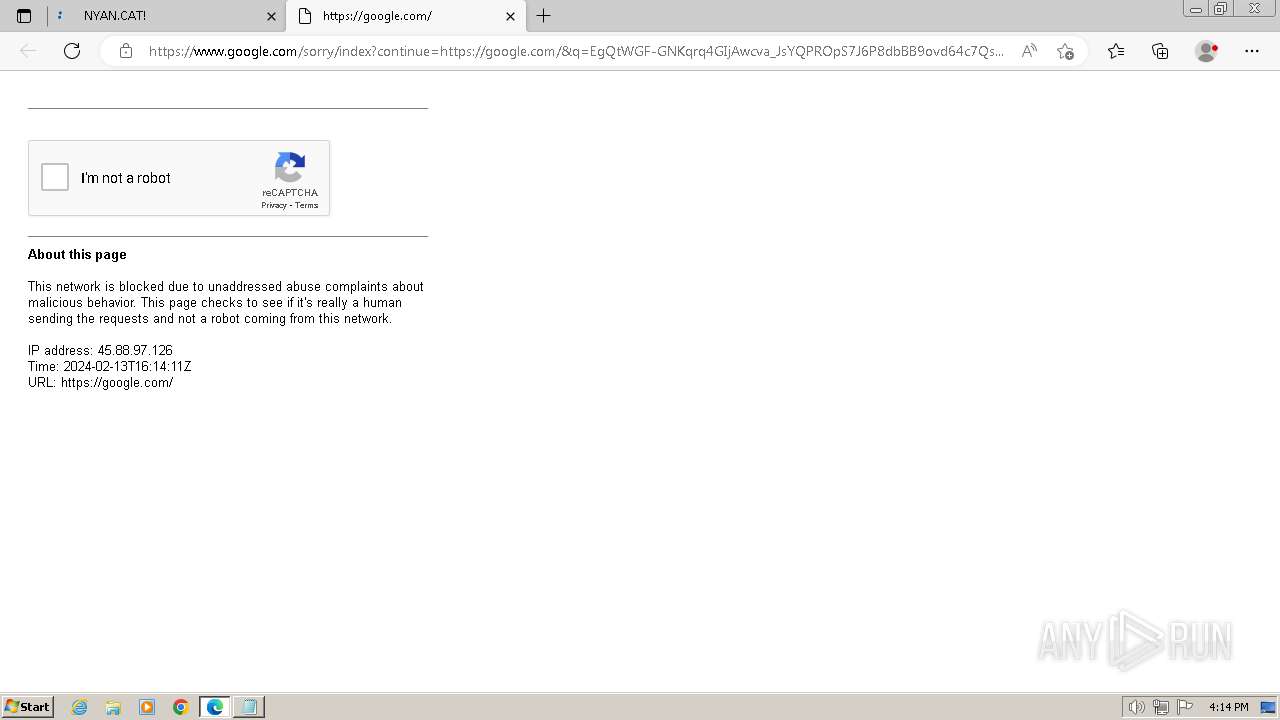This screenshot has width=1280, height=720.
Task: Select Microsoft Edge taskbar button
Action: tap(215, 707)
